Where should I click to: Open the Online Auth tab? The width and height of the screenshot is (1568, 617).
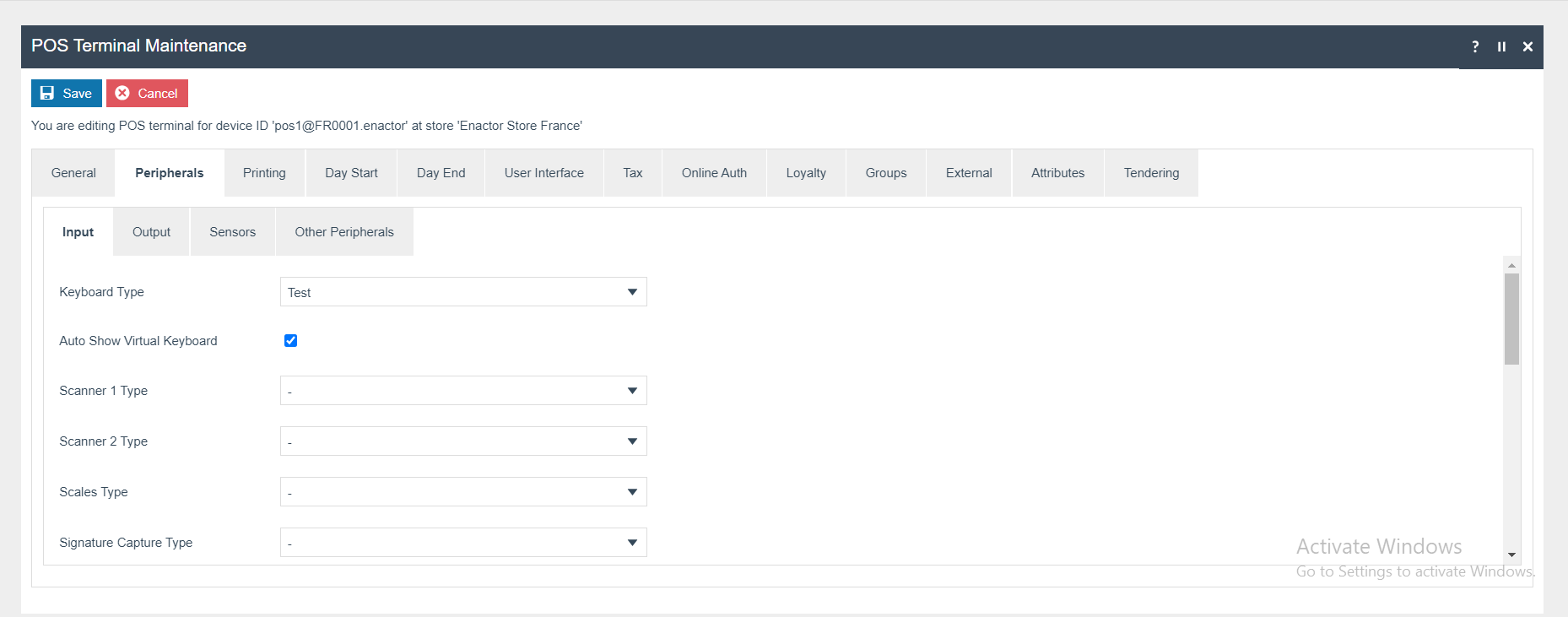pyautogui.click(x=714, y=173)
